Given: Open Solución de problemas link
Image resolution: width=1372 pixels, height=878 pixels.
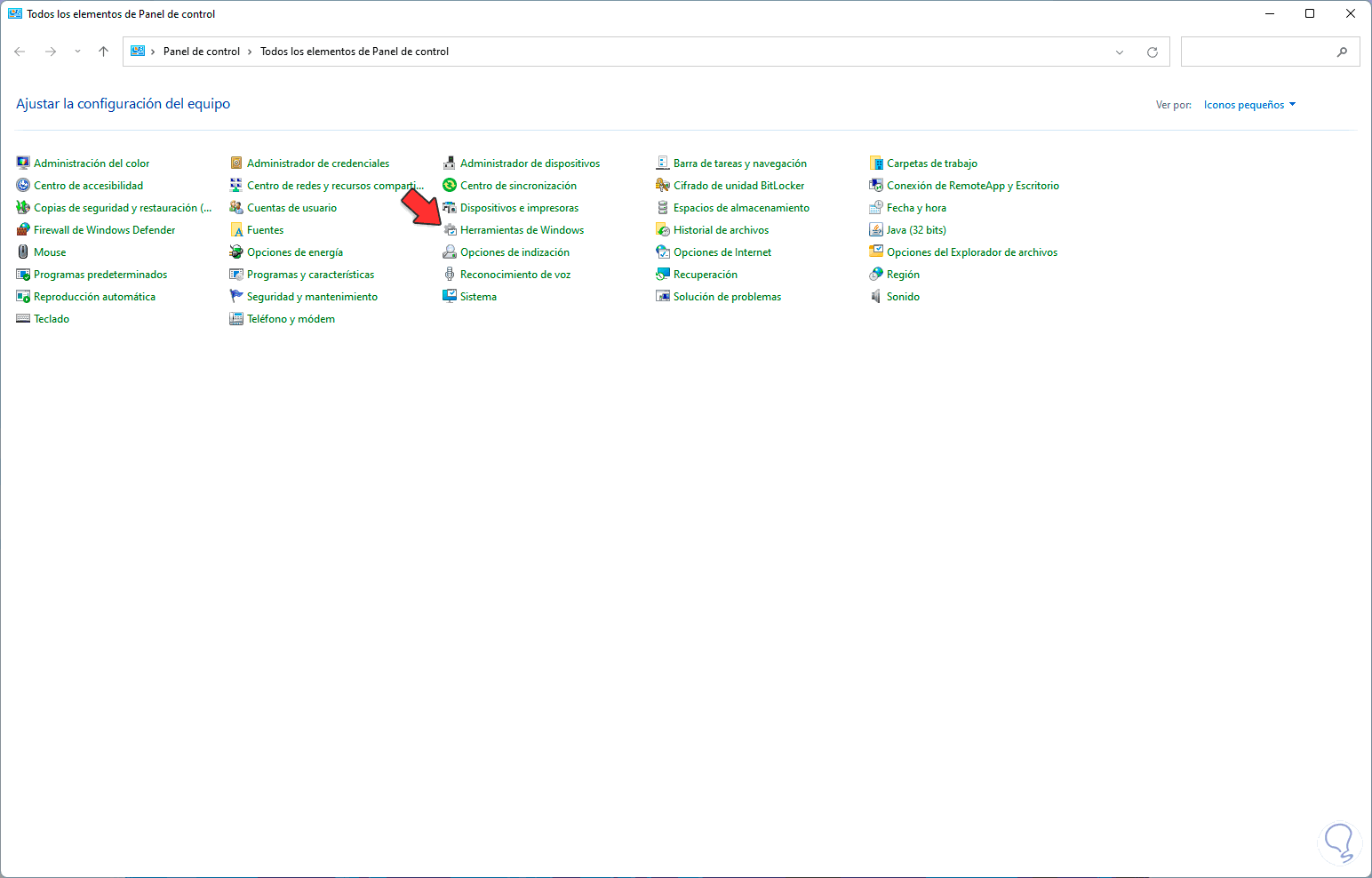Looking at the screenshot, I should 727,297.
